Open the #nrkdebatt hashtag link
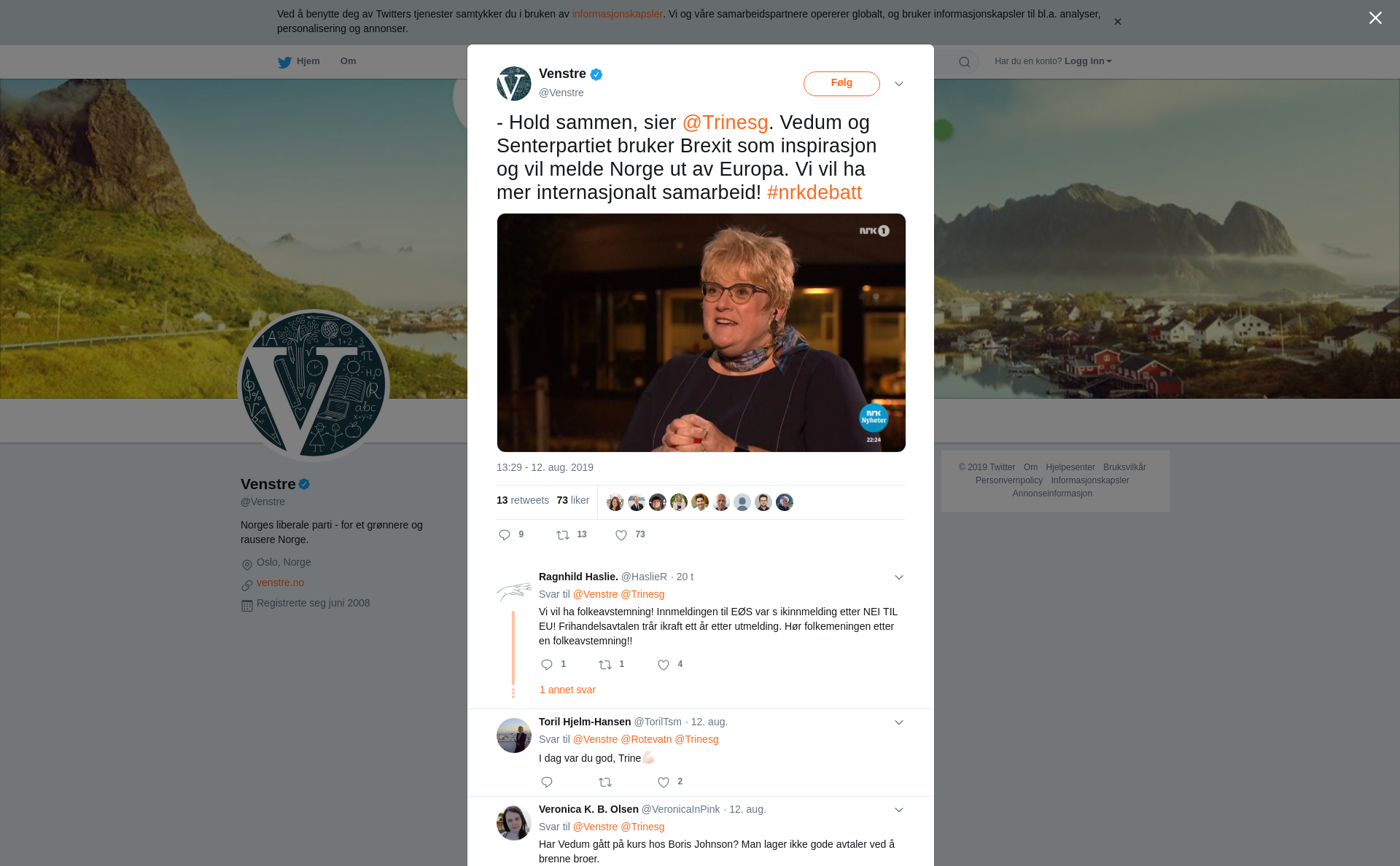 (814, 192)
